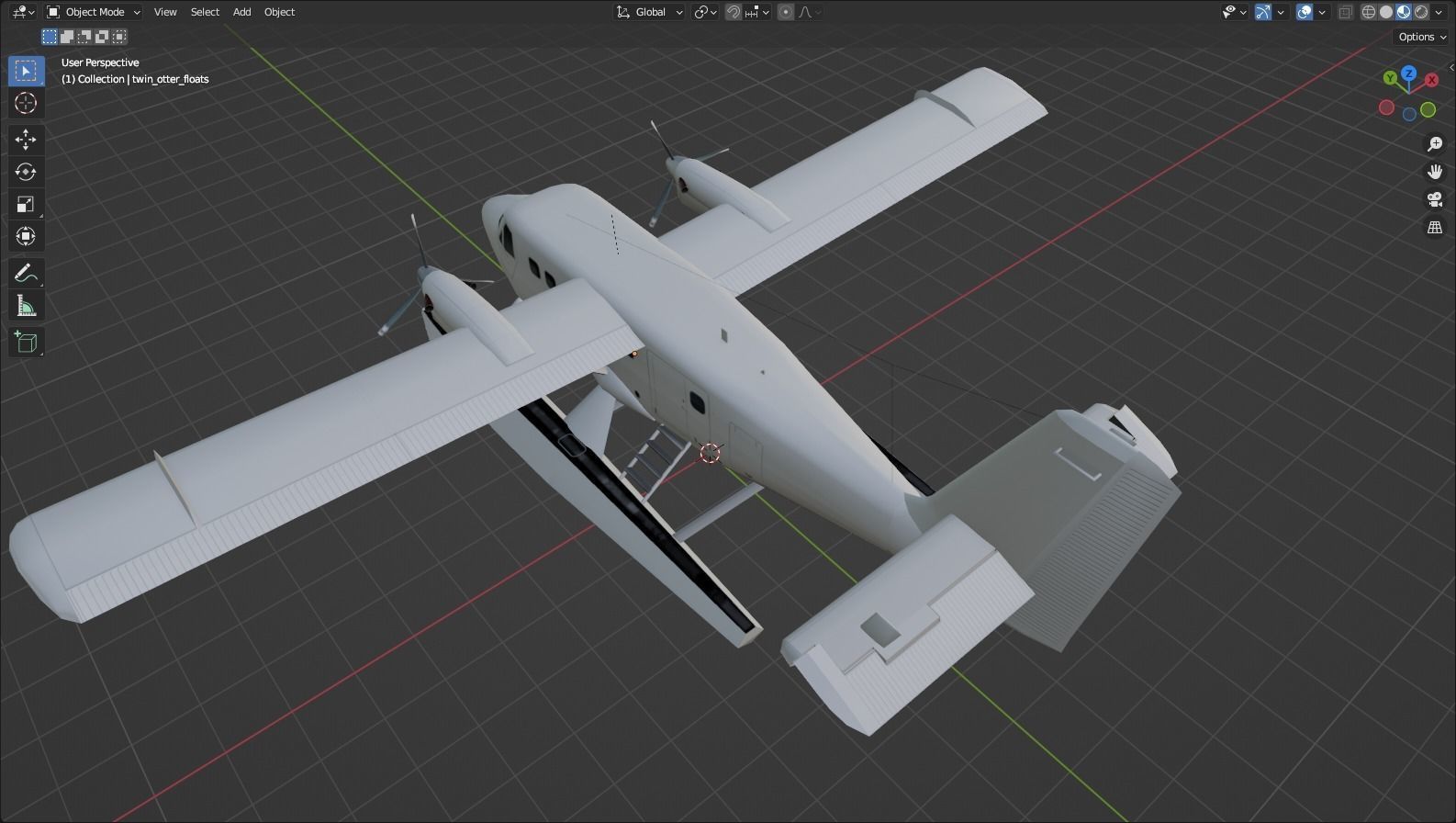Activate the Transform tool
The width and height of the screenshot is (1456, 823).
coord(26,236)
